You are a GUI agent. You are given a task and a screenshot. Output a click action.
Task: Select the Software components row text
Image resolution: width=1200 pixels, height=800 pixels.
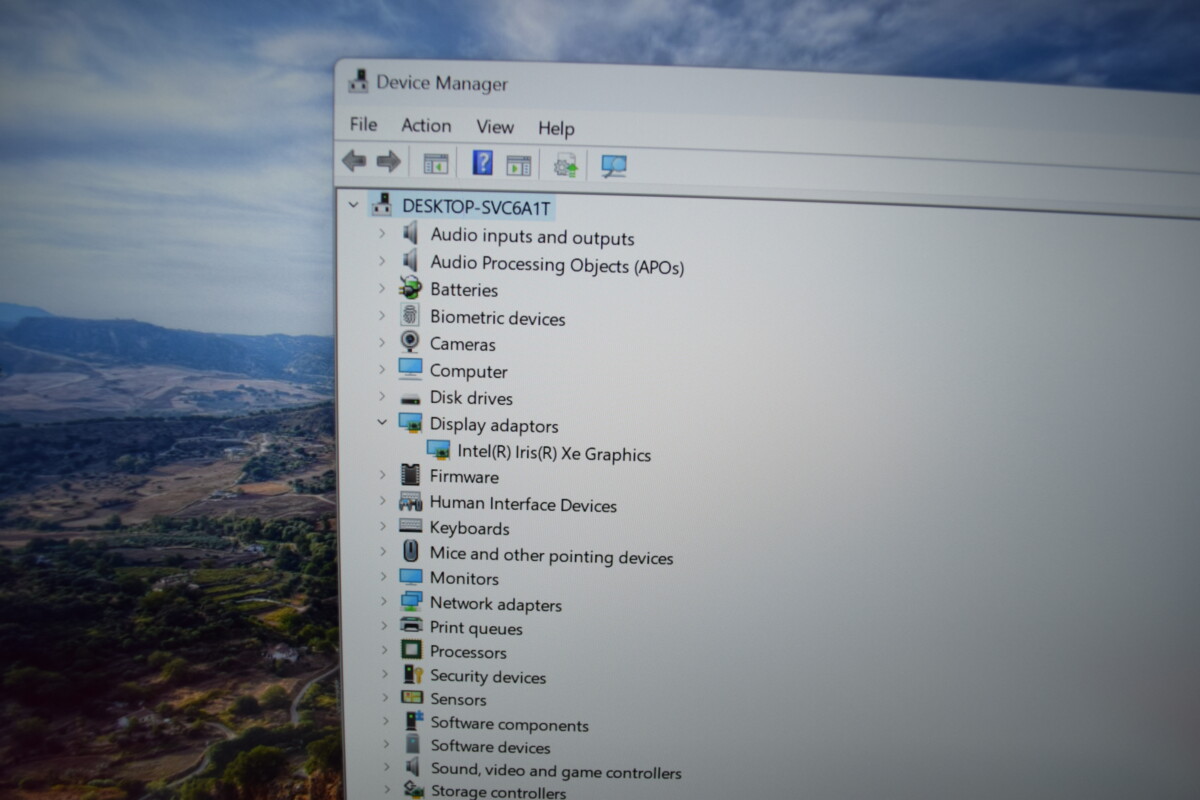point(509,724)
